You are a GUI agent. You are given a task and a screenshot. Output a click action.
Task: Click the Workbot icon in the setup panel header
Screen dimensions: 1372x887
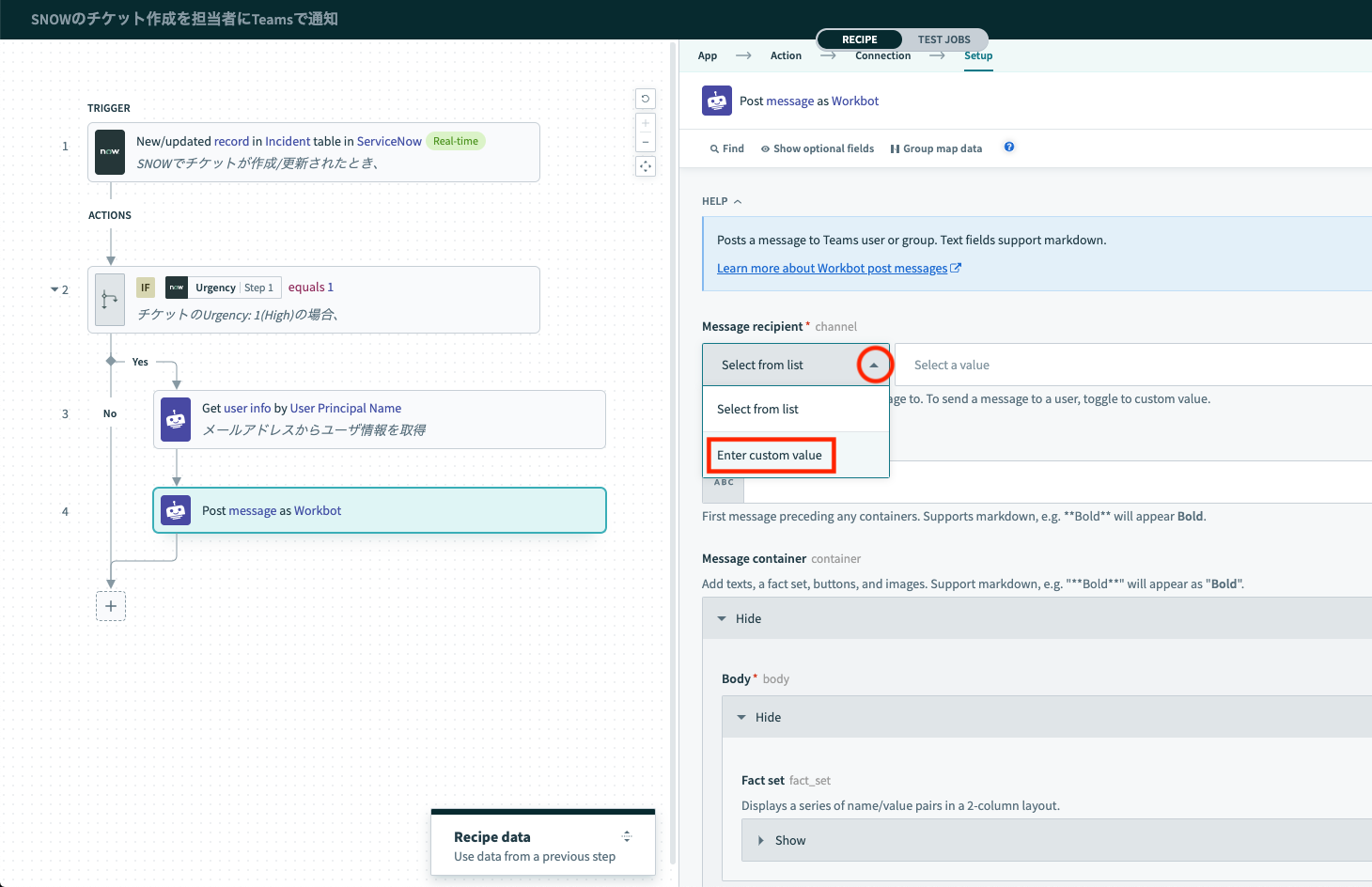tap(717, 101)
